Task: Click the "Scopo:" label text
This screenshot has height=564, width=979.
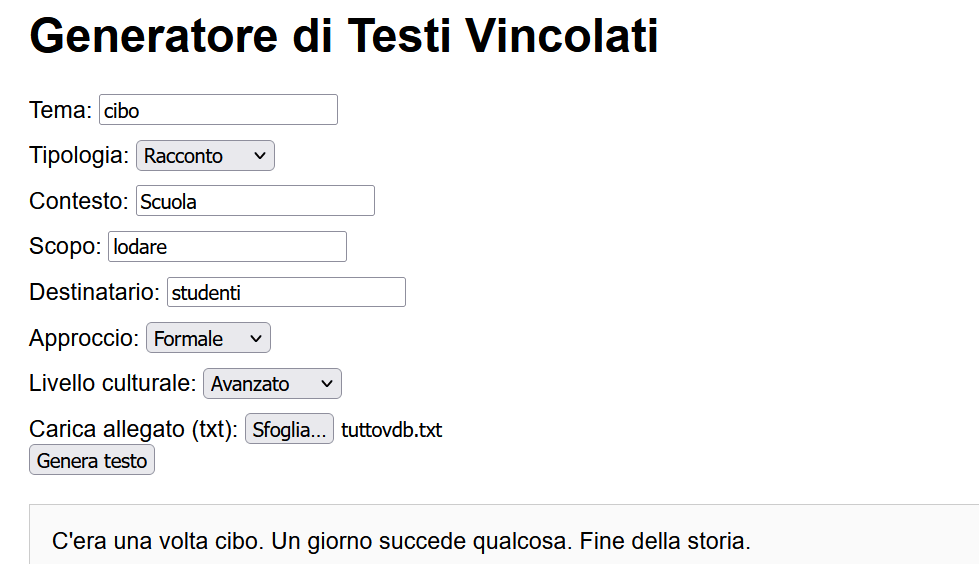Action: (65, 247)
